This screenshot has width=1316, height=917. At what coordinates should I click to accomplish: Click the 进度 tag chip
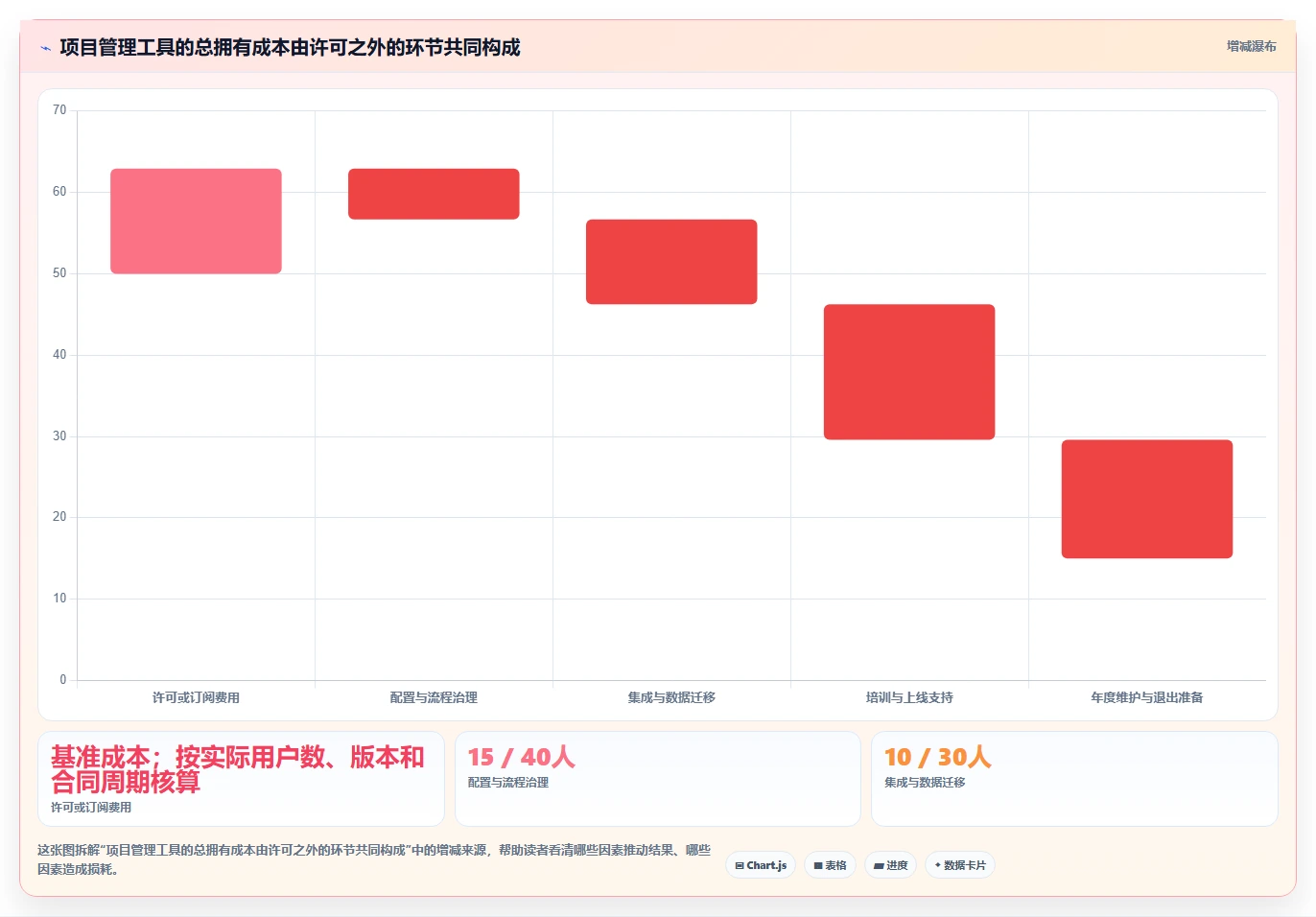(890, 865)
